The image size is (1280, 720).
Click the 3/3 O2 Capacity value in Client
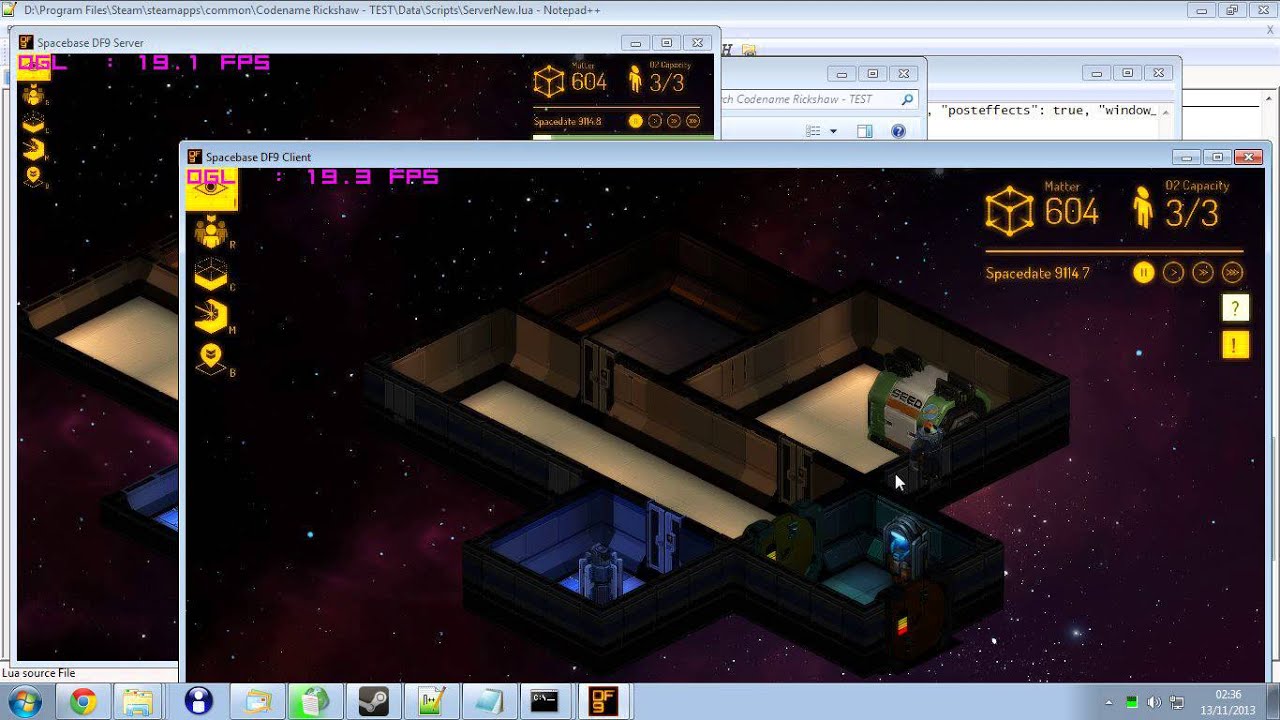1192,212
